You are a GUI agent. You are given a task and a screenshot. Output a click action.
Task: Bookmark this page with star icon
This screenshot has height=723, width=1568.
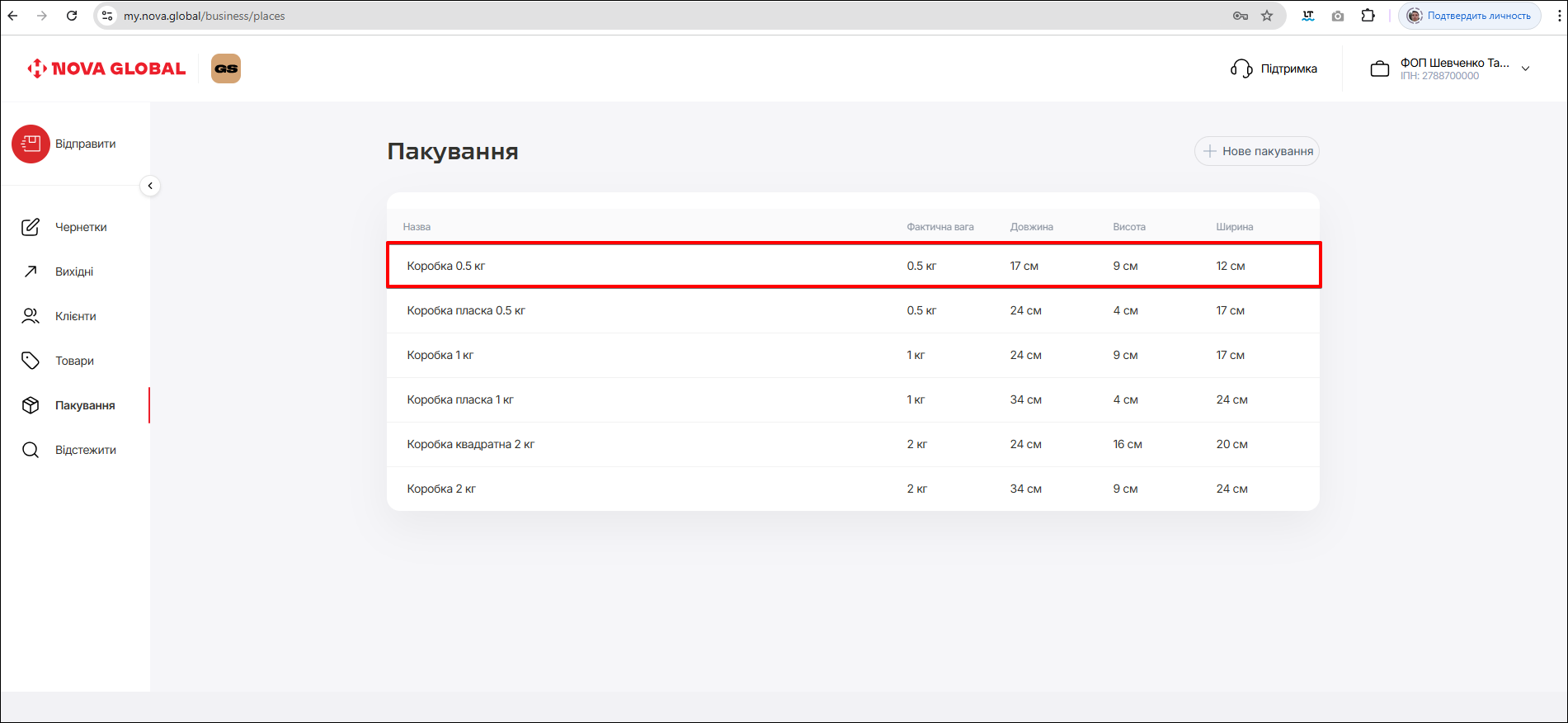pyautogui.click(x=1267, y=16)
